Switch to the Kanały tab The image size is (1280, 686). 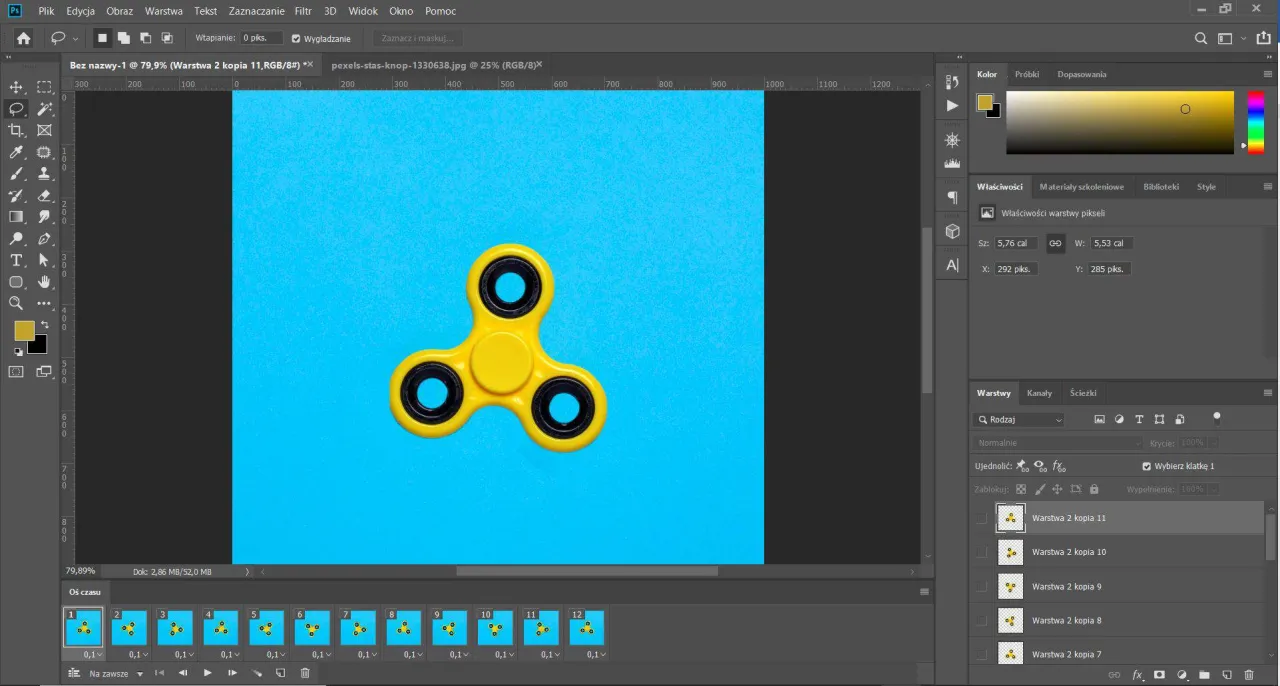point(1039,393)
